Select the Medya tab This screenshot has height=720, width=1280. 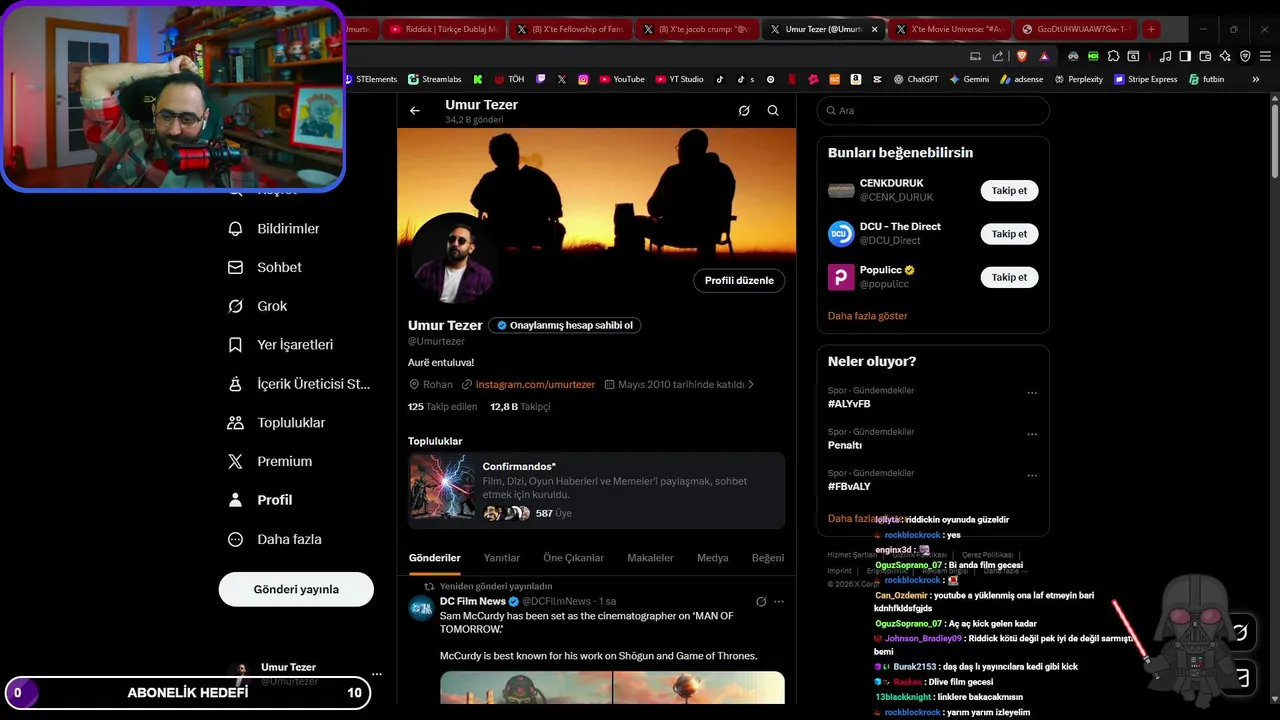[712, 558]
